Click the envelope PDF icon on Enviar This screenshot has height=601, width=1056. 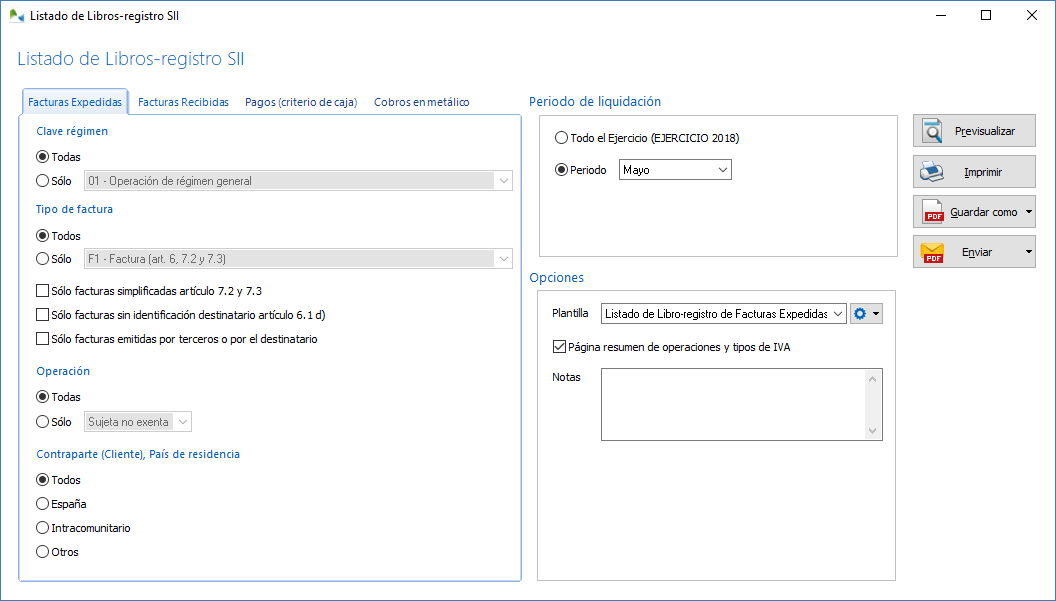coord(933,252)
